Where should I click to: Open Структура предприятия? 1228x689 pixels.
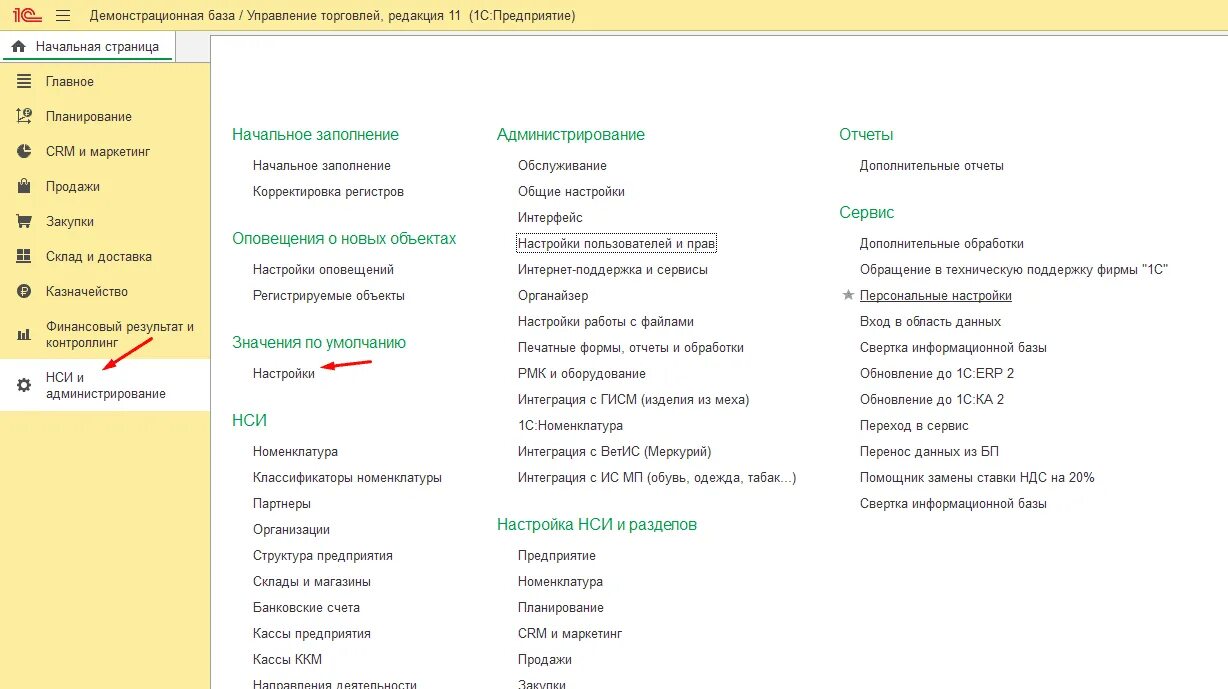pyautogui.click(x=323, y=555)
